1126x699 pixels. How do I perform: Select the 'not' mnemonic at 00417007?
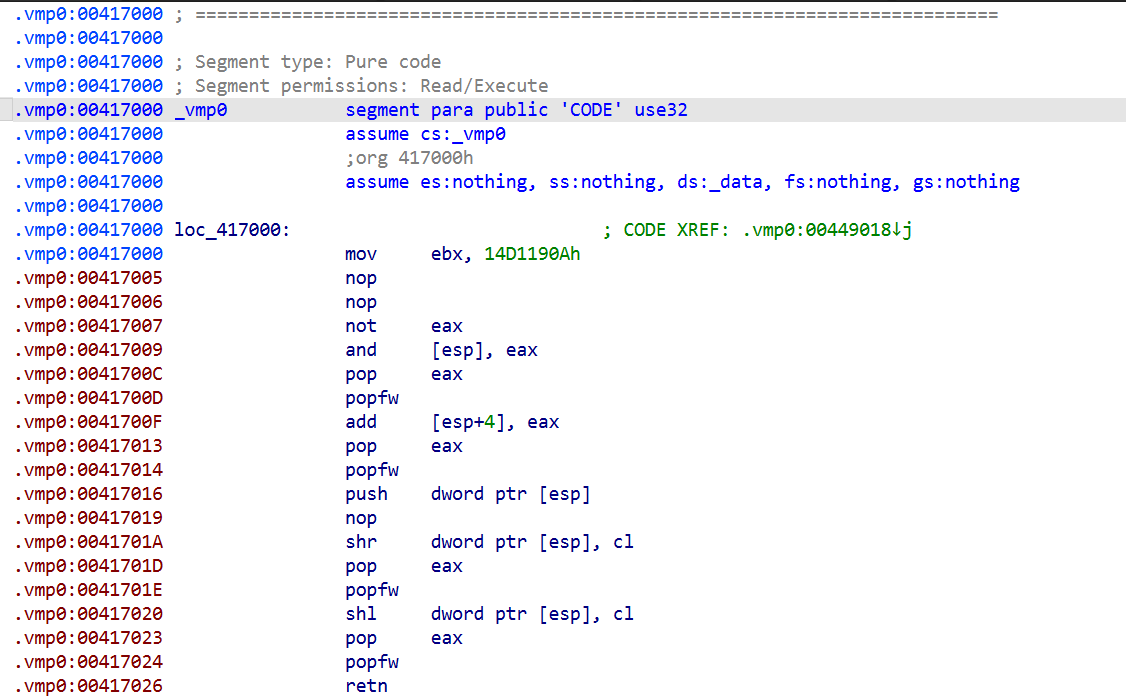[361, 326]
